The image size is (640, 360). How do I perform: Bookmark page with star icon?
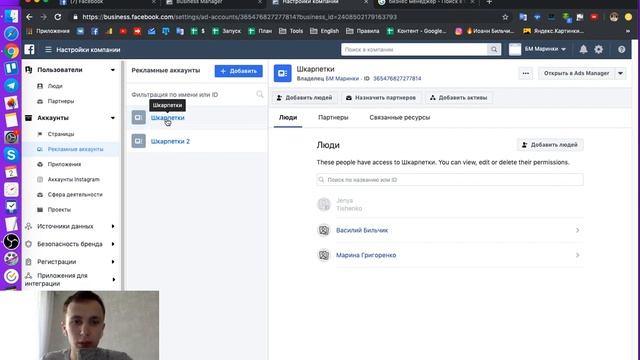click(505, 17)
